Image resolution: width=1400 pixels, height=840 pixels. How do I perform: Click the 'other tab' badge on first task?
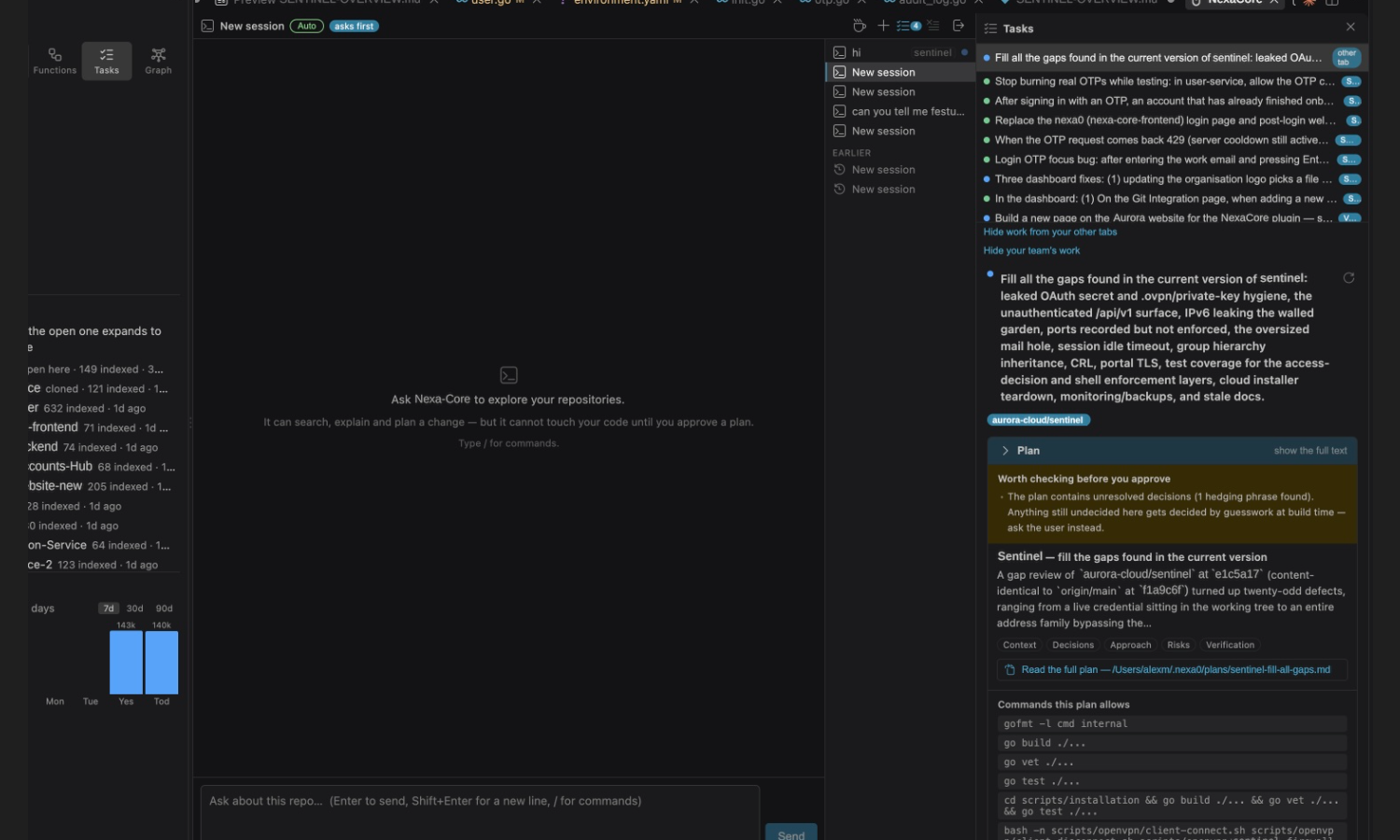[x=1346, y=58]
